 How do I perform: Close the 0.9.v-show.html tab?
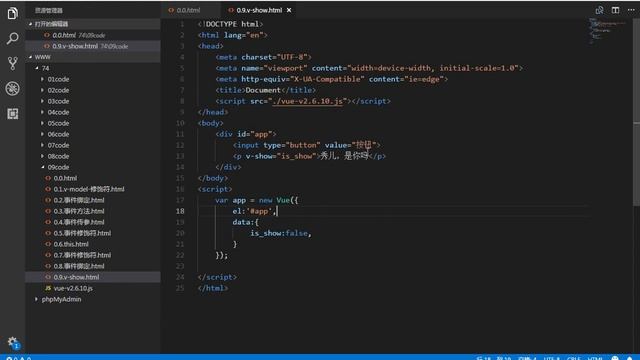click(289, 10)
